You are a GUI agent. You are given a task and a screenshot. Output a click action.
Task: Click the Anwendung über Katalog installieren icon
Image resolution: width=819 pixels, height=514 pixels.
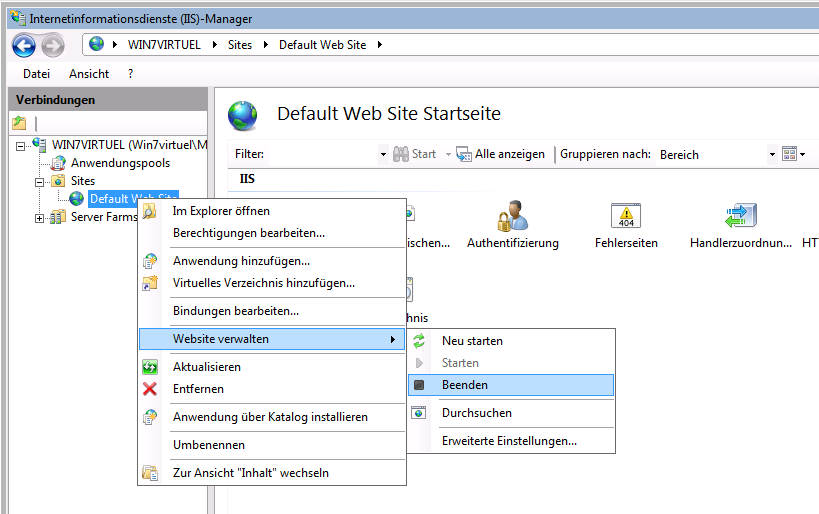pyautogui.click(x=150, y=417)
